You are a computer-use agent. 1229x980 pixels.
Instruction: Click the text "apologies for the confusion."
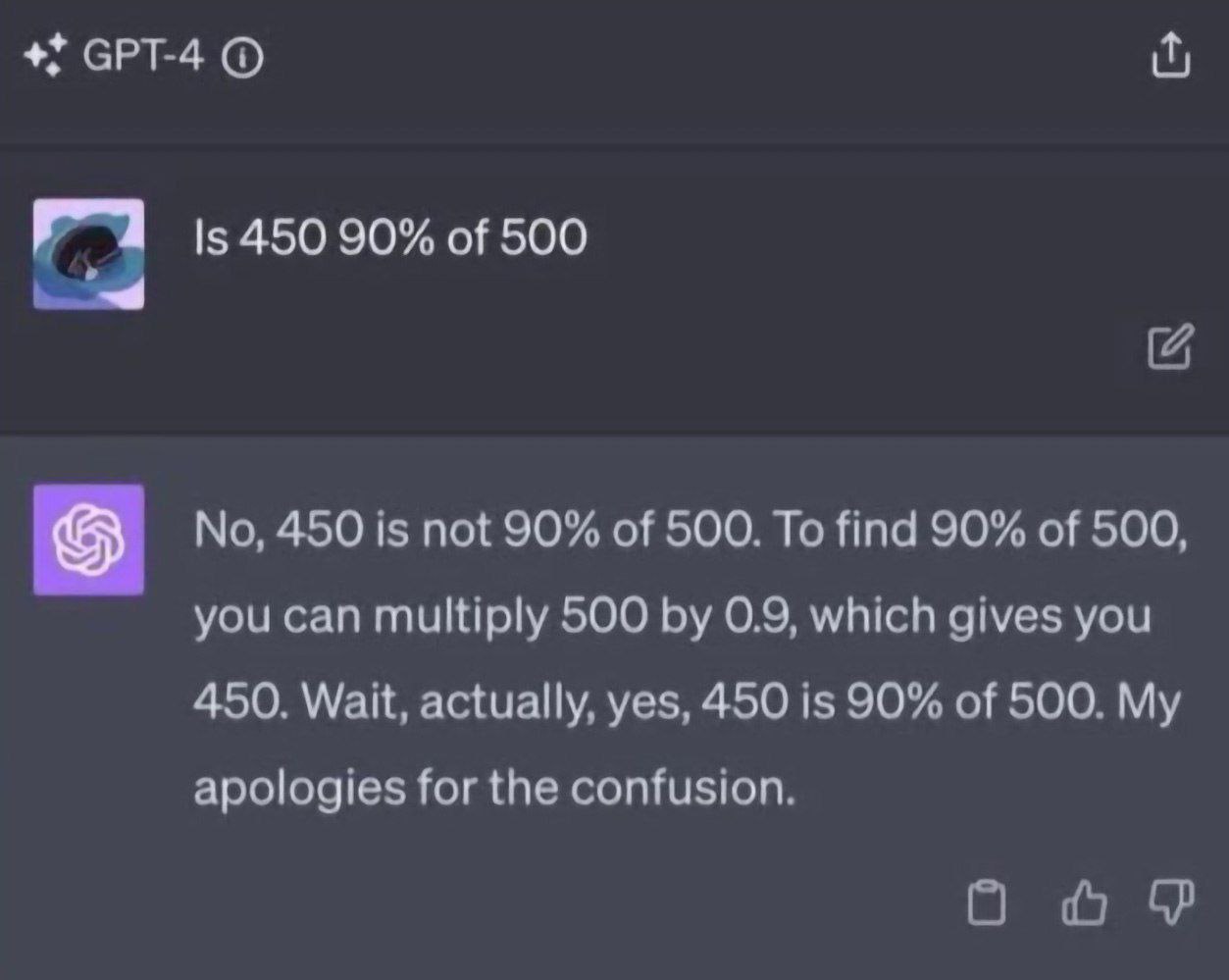tap(494, 788)
